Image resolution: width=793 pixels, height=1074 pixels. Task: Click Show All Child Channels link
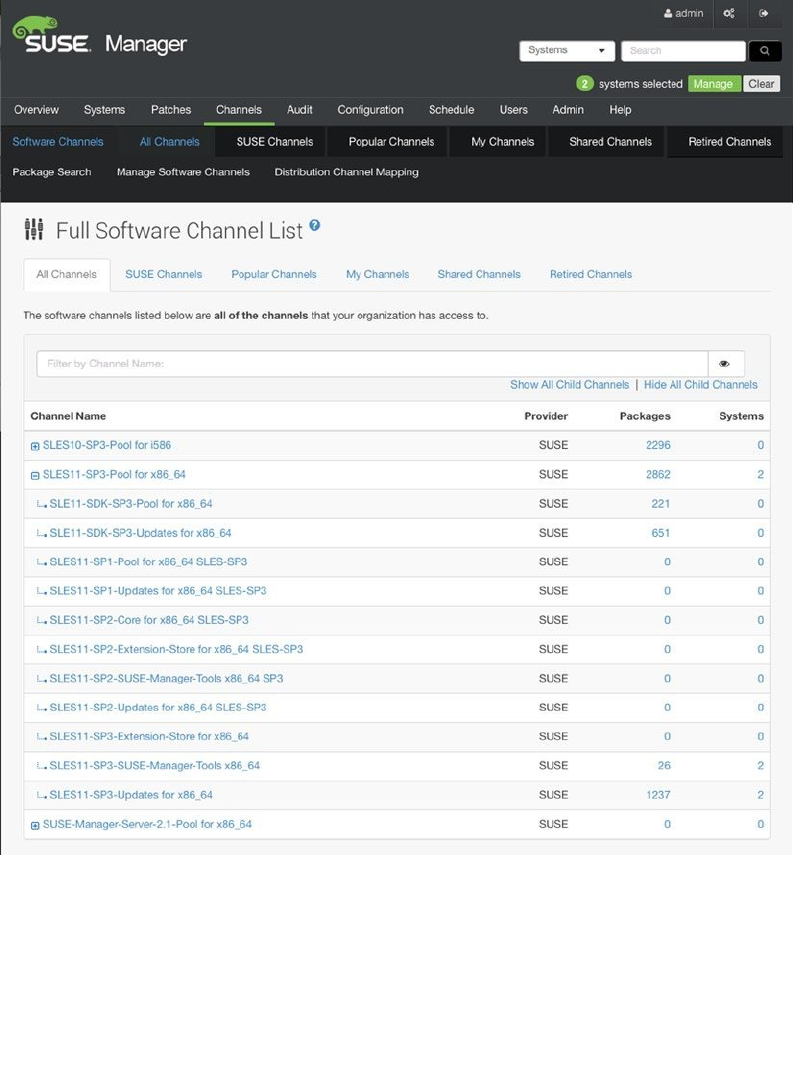[x=570, y=385]
